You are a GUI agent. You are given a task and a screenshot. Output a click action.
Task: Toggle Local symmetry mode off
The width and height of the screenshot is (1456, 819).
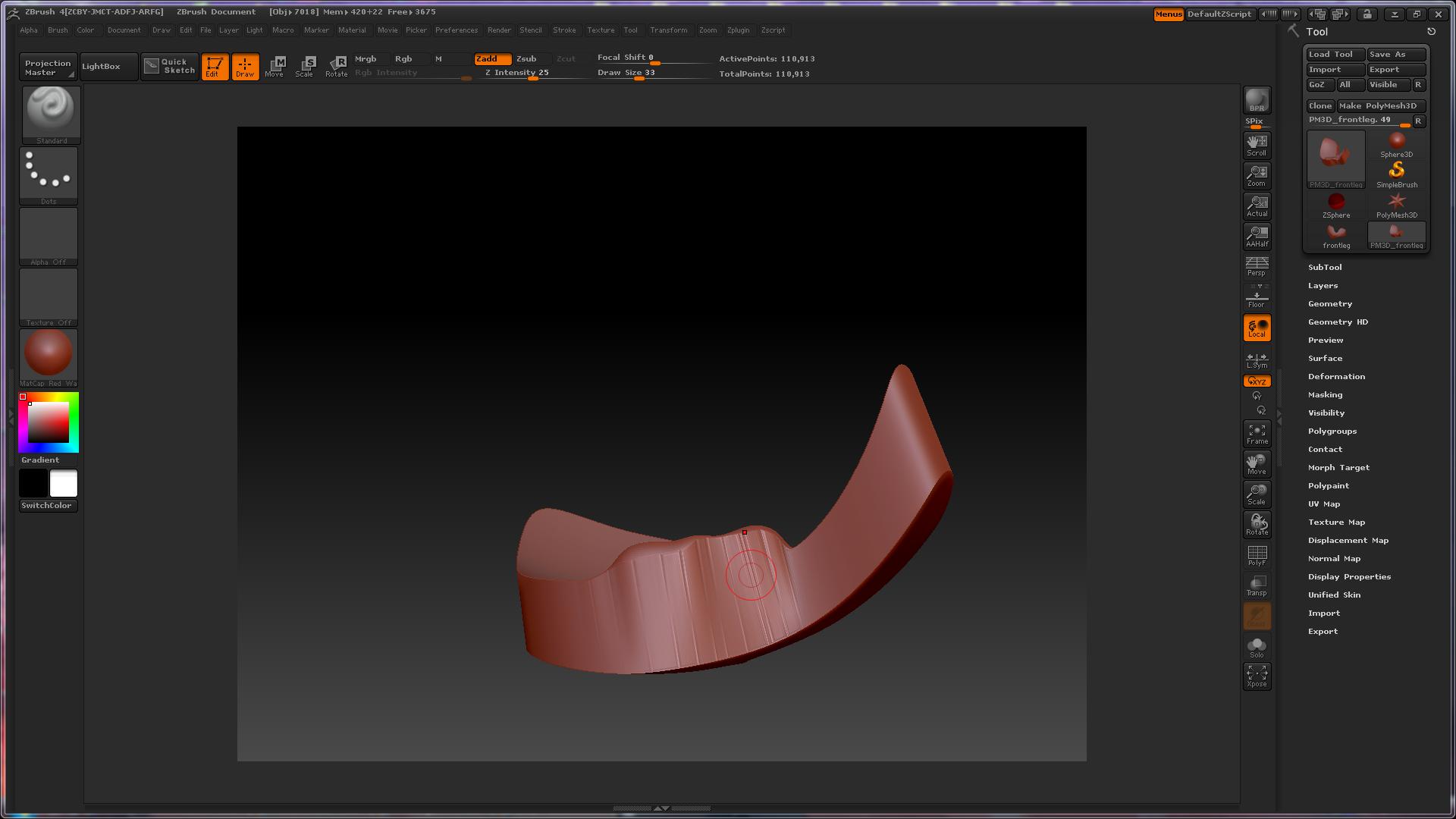point(1257,328)
